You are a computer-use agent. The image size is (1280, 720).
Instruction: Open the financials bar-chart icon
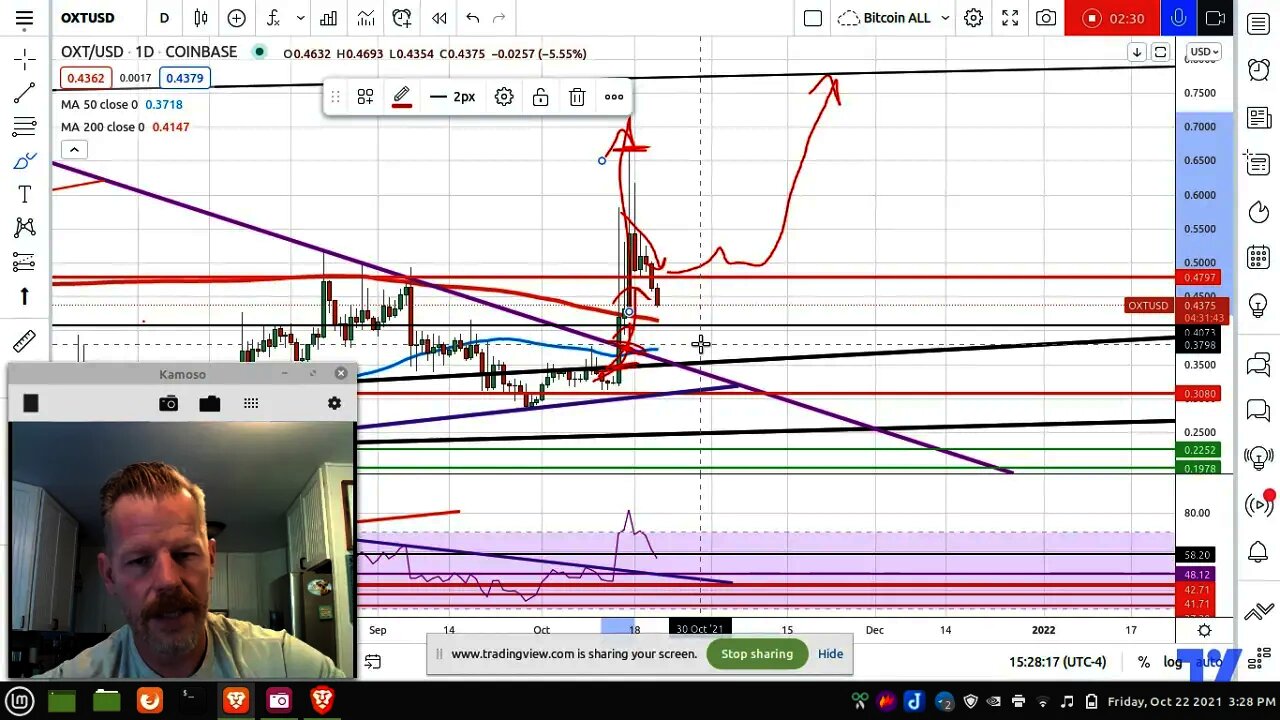coord(328,18)
